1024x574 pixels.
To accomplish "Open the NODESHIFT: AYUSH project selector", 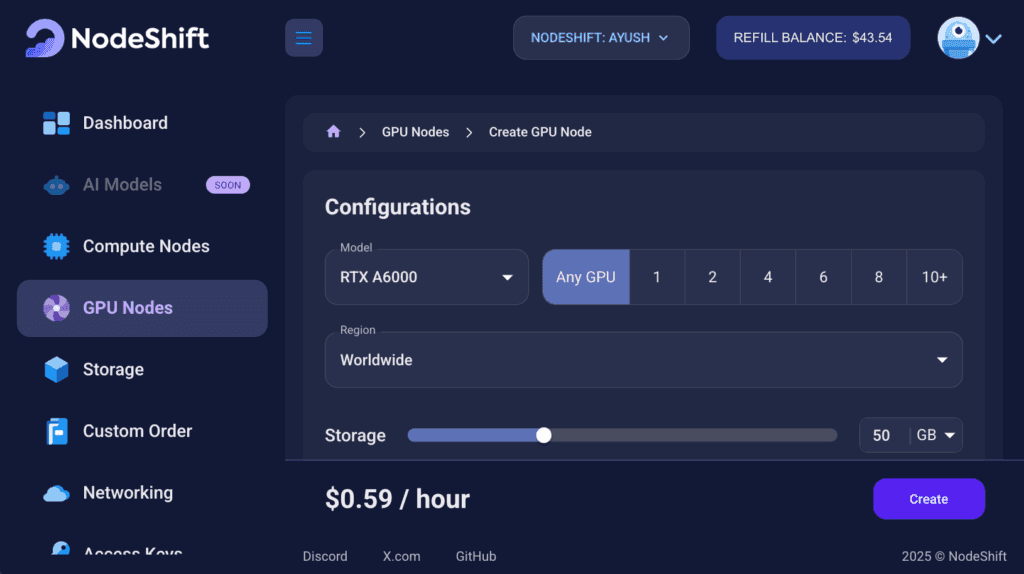I will point(601,38).
